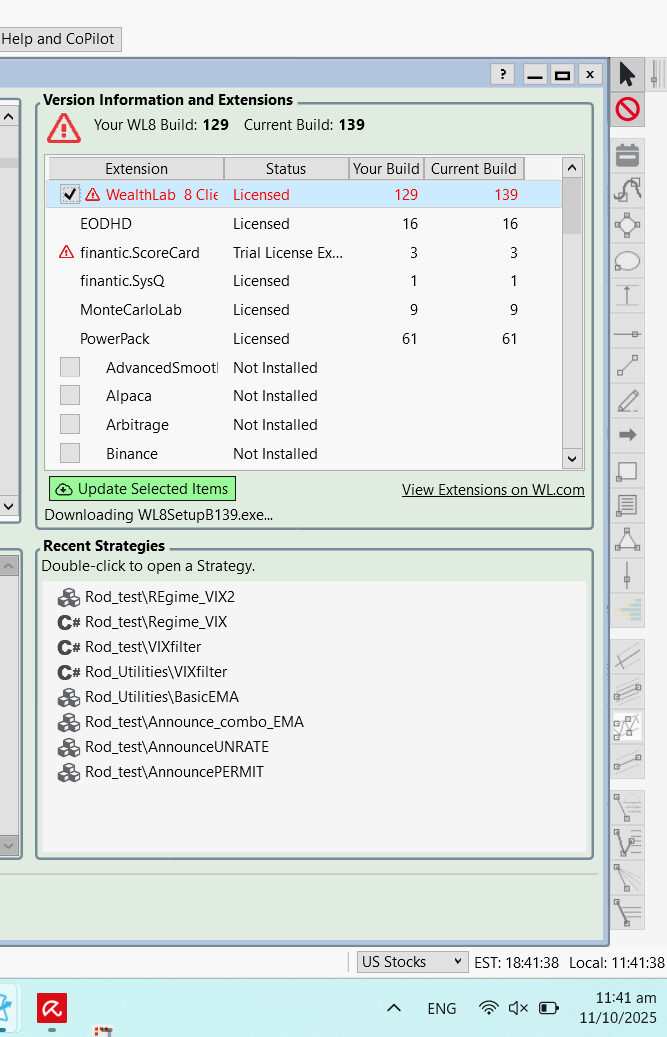The height and width of the screenshot is (1037, 667).
Task: Pick the volume profile drawing tool
Action: (x=629, y=609)
